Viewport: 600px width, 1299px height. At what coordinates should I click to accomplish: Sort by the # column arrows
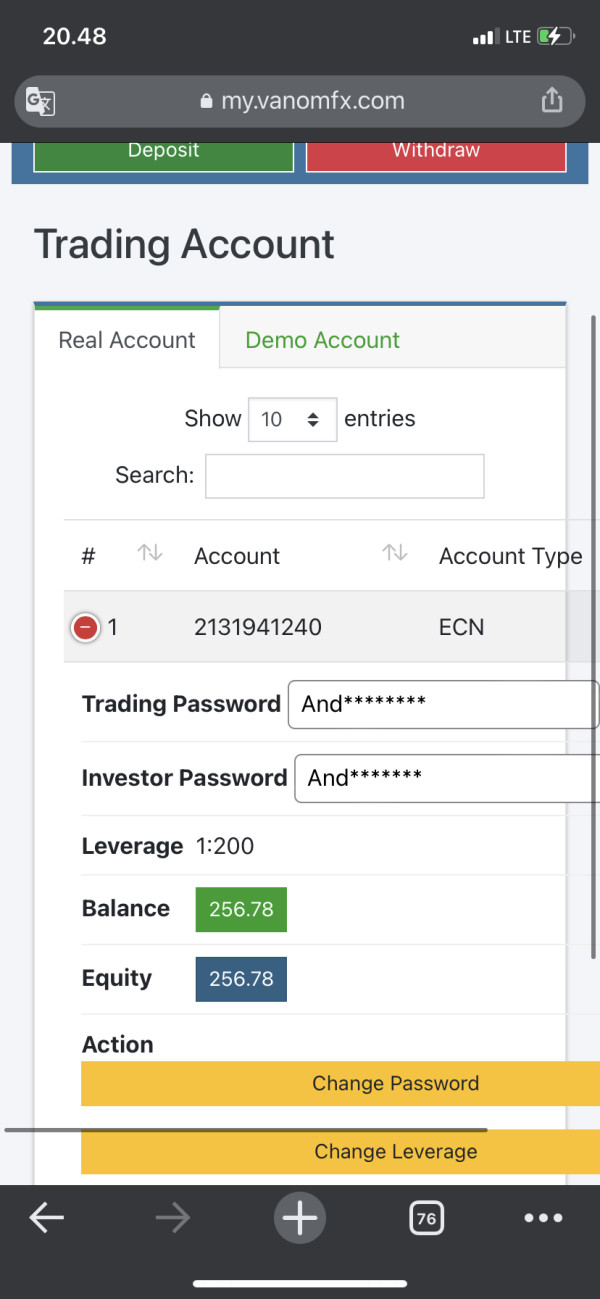click(150, 552)
